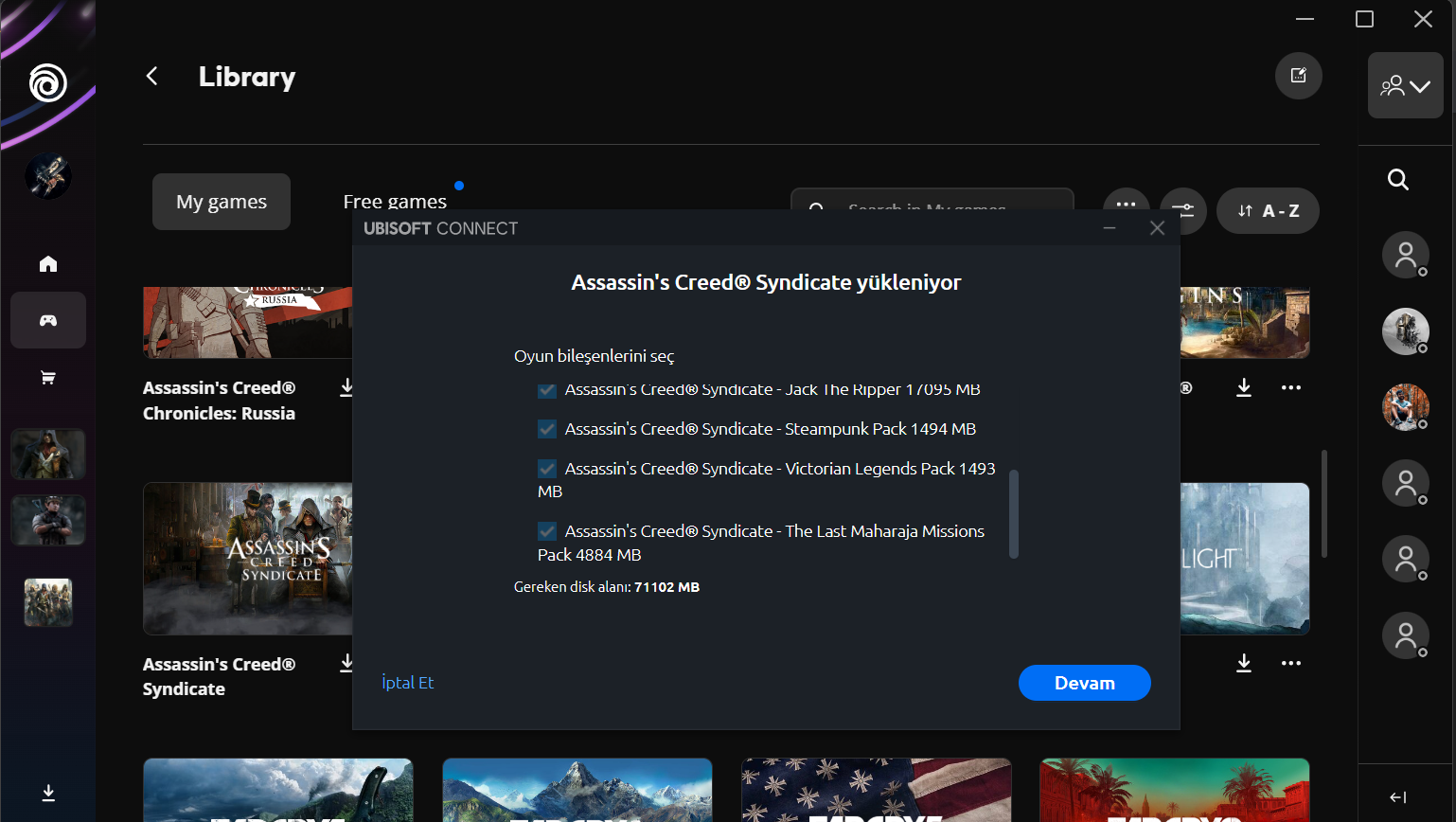Click the library page scrollbar thumb
The image size is (1456, 822).
click(1324, 504)
